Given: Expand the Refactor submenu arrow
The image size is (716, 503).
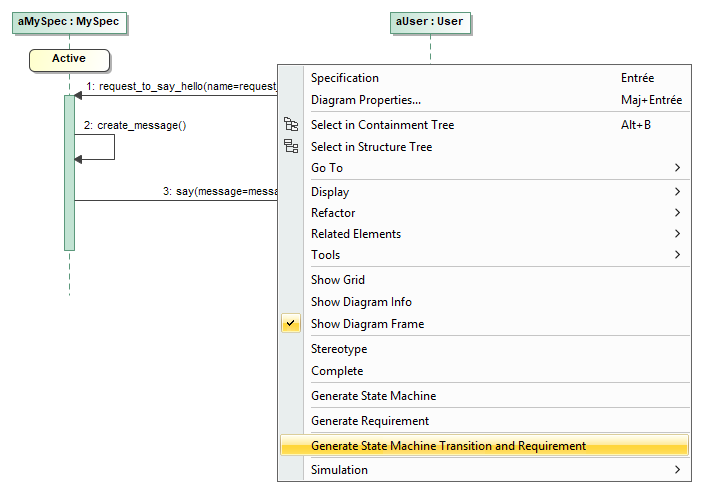Looking at the screenshot, I should (x=677, y=212).
